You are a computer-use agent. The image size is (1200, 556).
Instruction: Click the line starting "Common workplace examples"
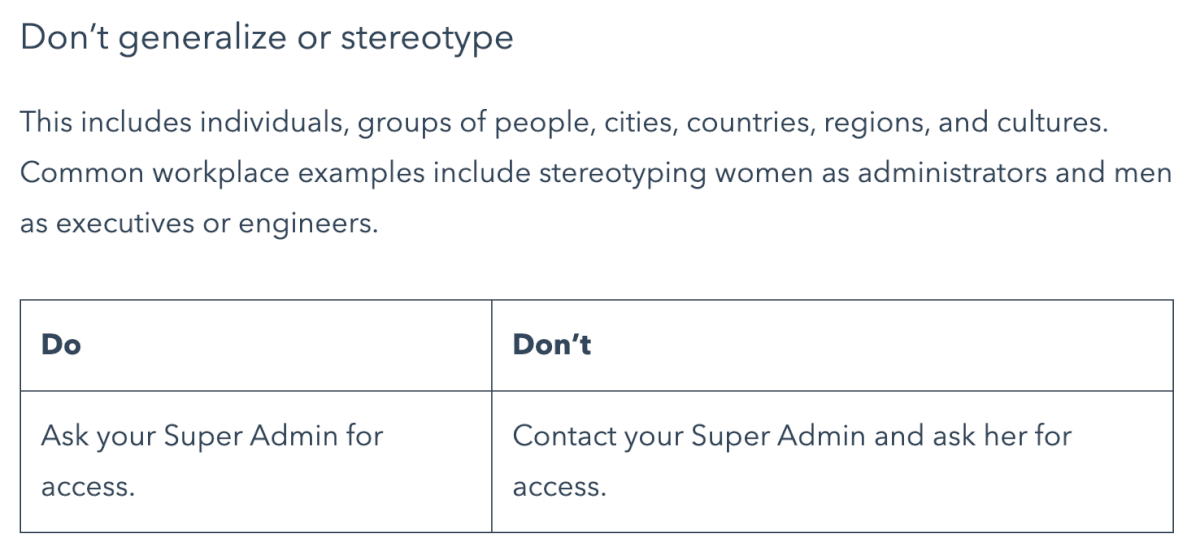[x=595, y=172]
